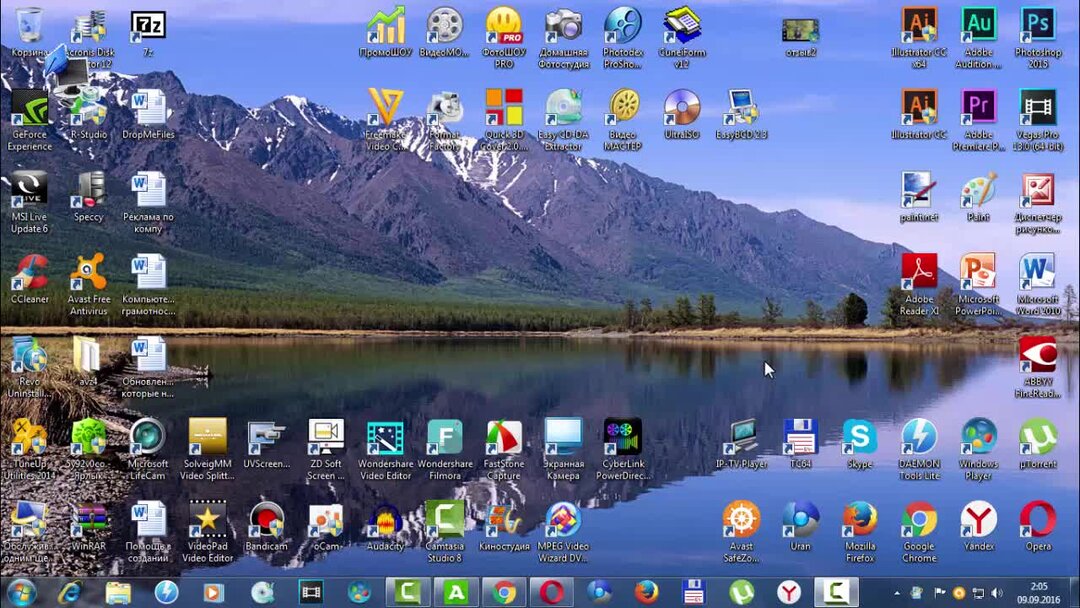Screen dimensions: 1080x608
Task: Open FastStone Capture shortcut
Action: (x=504, y=449)
